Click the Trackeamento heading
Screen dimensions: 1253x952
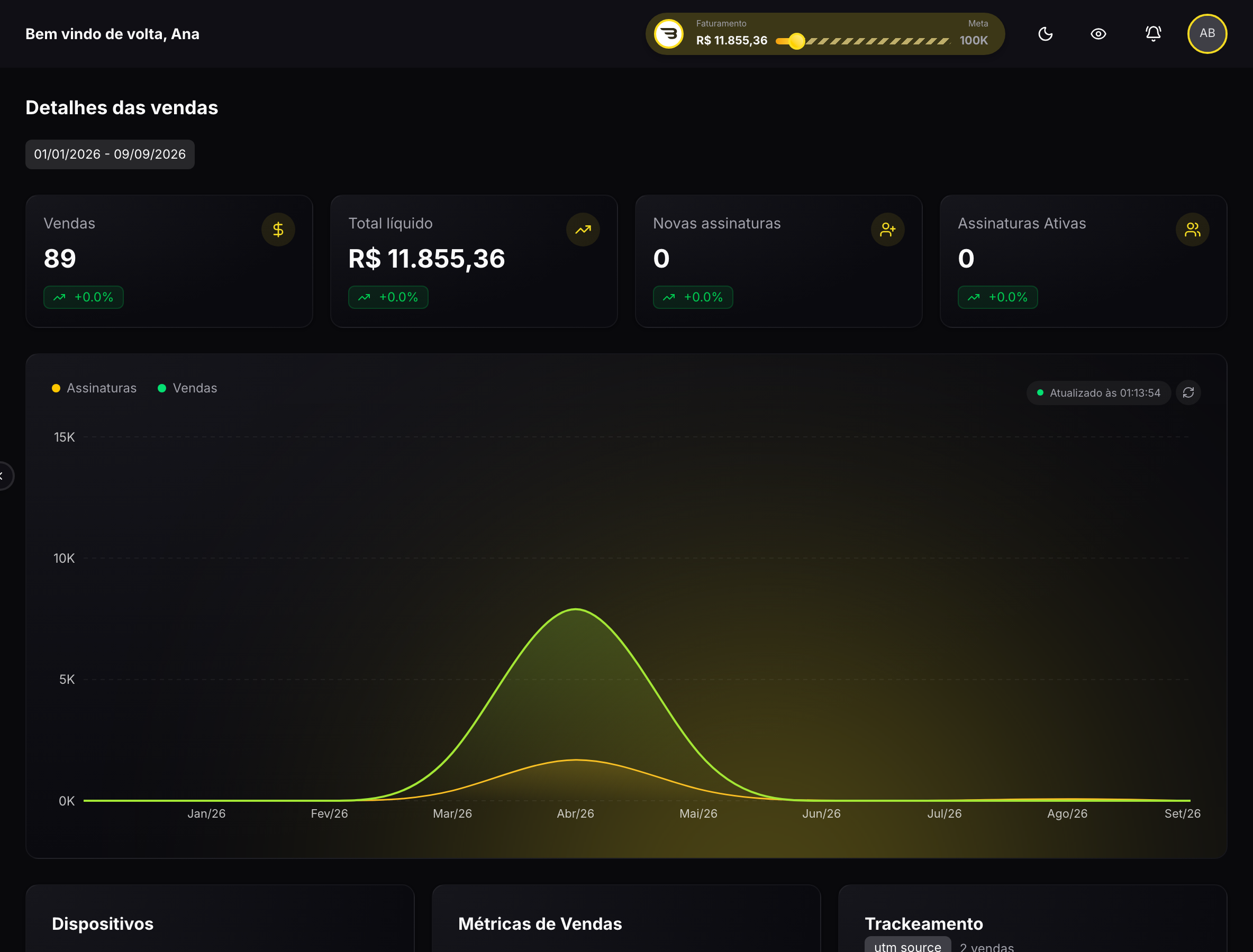coord(923,923)
